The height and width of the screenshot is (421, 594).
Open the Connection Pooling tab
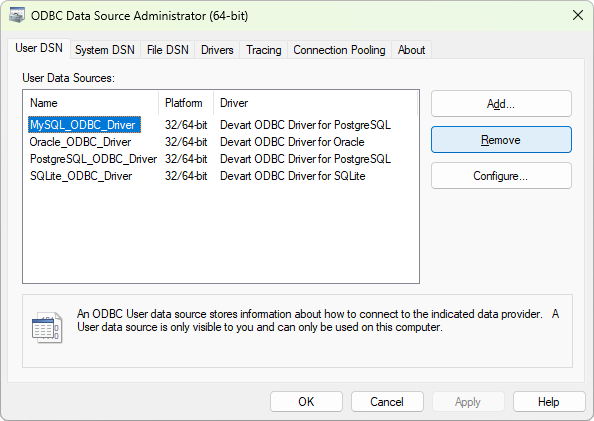coord(339,50)
